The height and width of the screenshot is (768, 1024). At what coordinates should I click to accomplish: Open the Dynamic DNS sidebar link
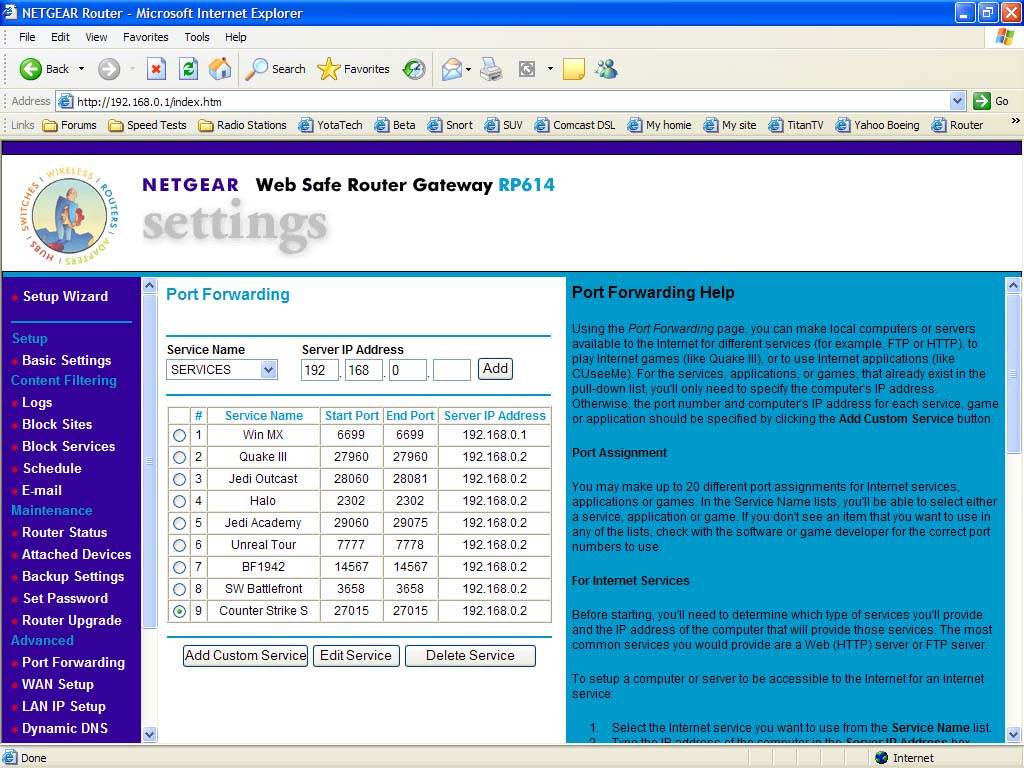coord(65,728)
